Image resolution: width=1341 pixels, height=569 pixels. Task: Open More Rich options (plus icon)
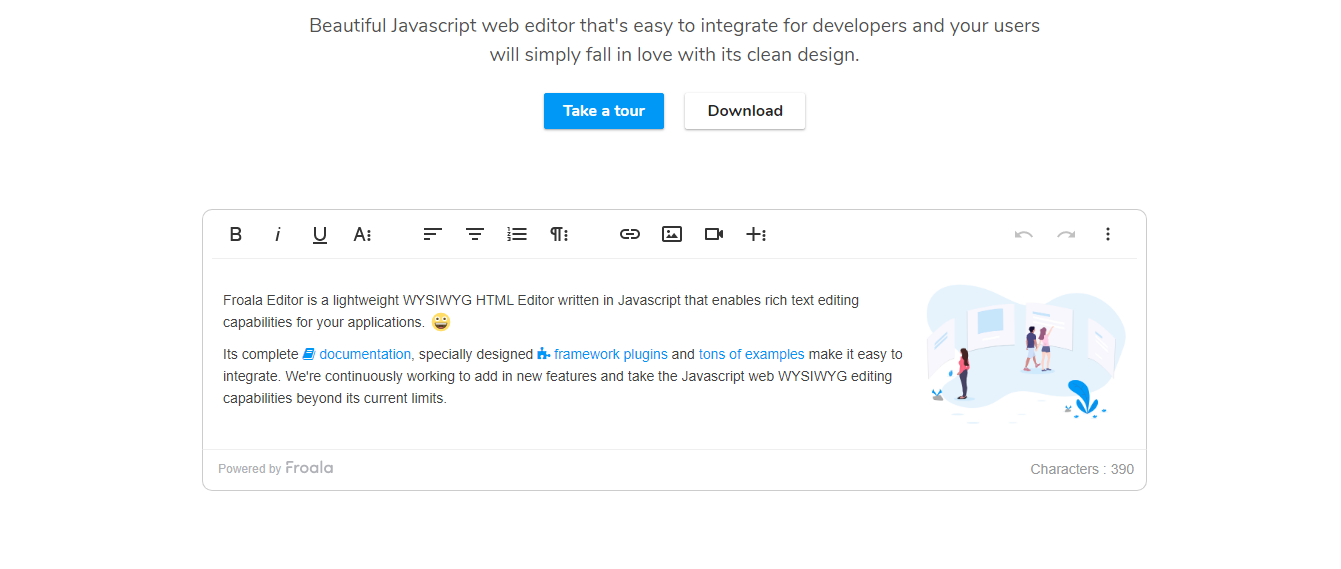pyautogui.click(x=756, y=234)
